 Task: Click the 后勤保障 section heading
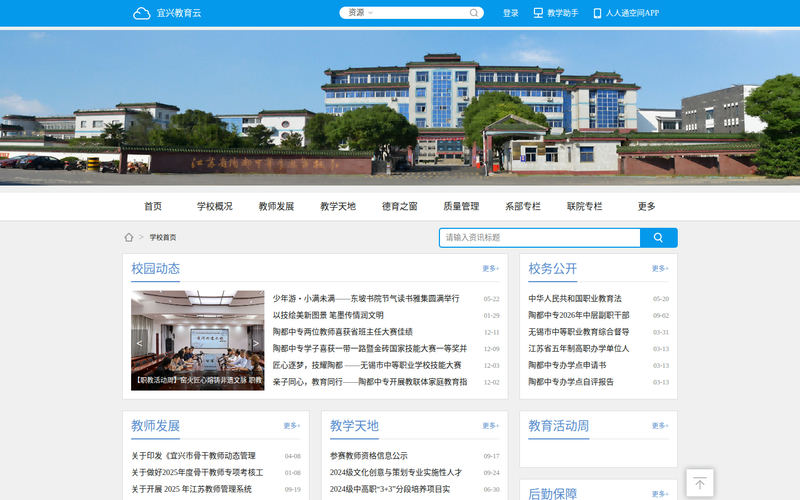pyautogui.click(x=553, y=493)
